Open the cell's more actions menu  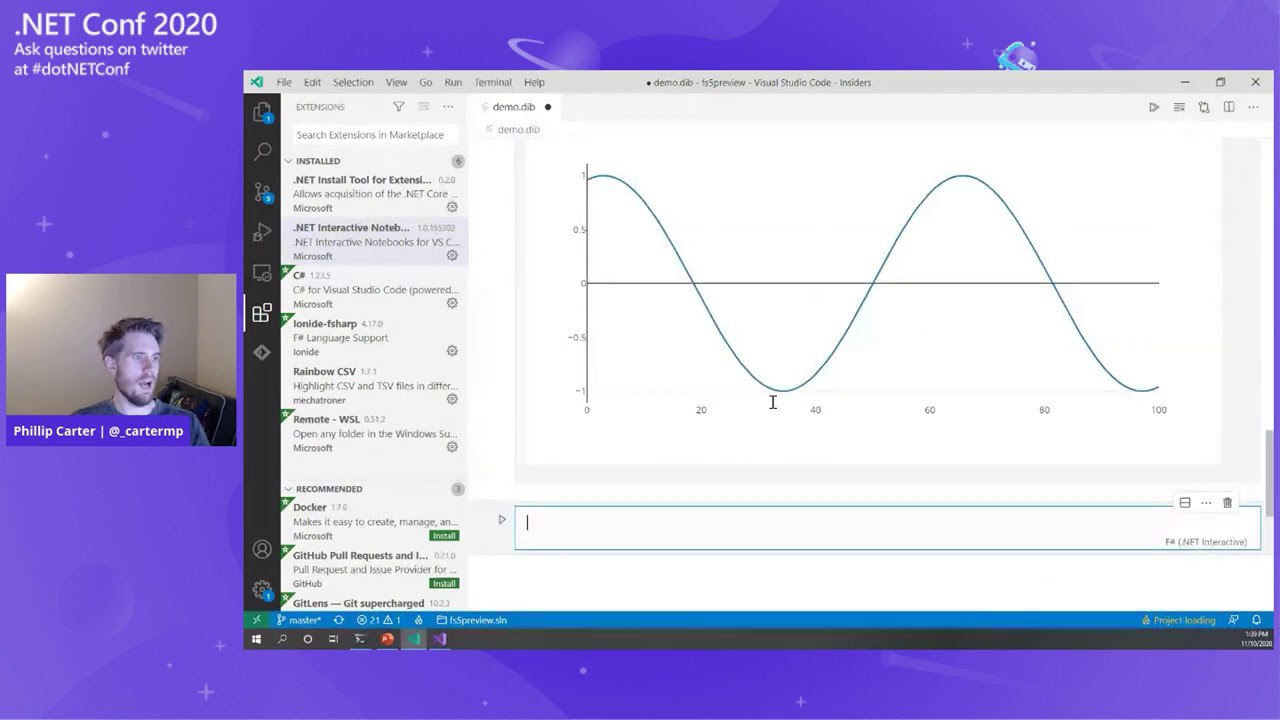click(x=1206, y=503)
